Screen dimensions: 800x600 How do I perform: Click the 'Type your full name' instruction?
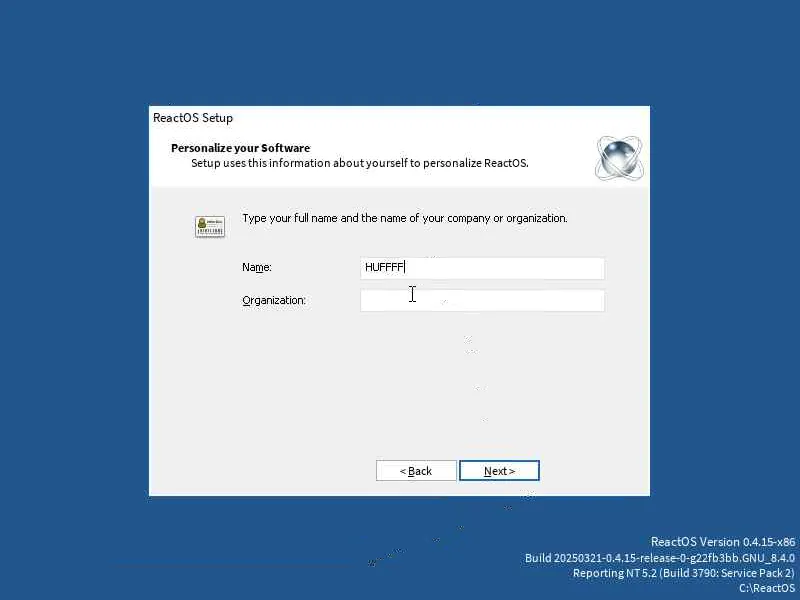[x=405, y=218]
